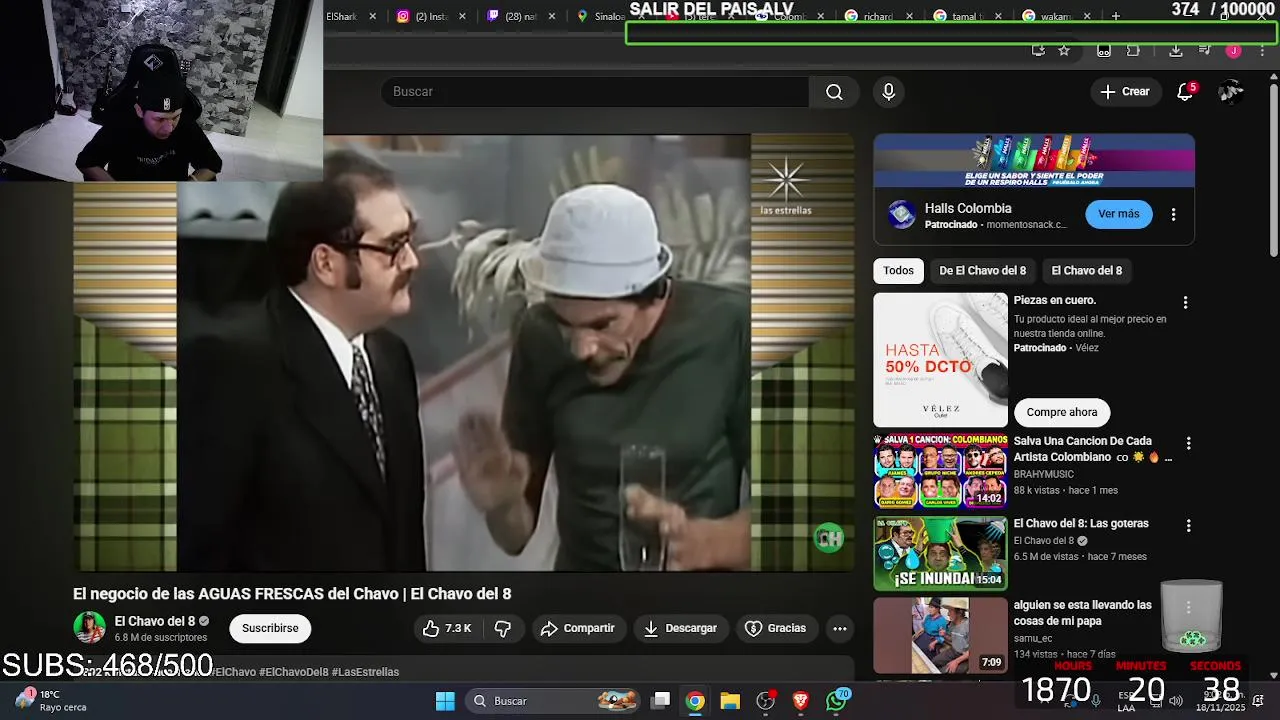
Task: Open Task View on taskbar
Action: (x=661, y=701)
